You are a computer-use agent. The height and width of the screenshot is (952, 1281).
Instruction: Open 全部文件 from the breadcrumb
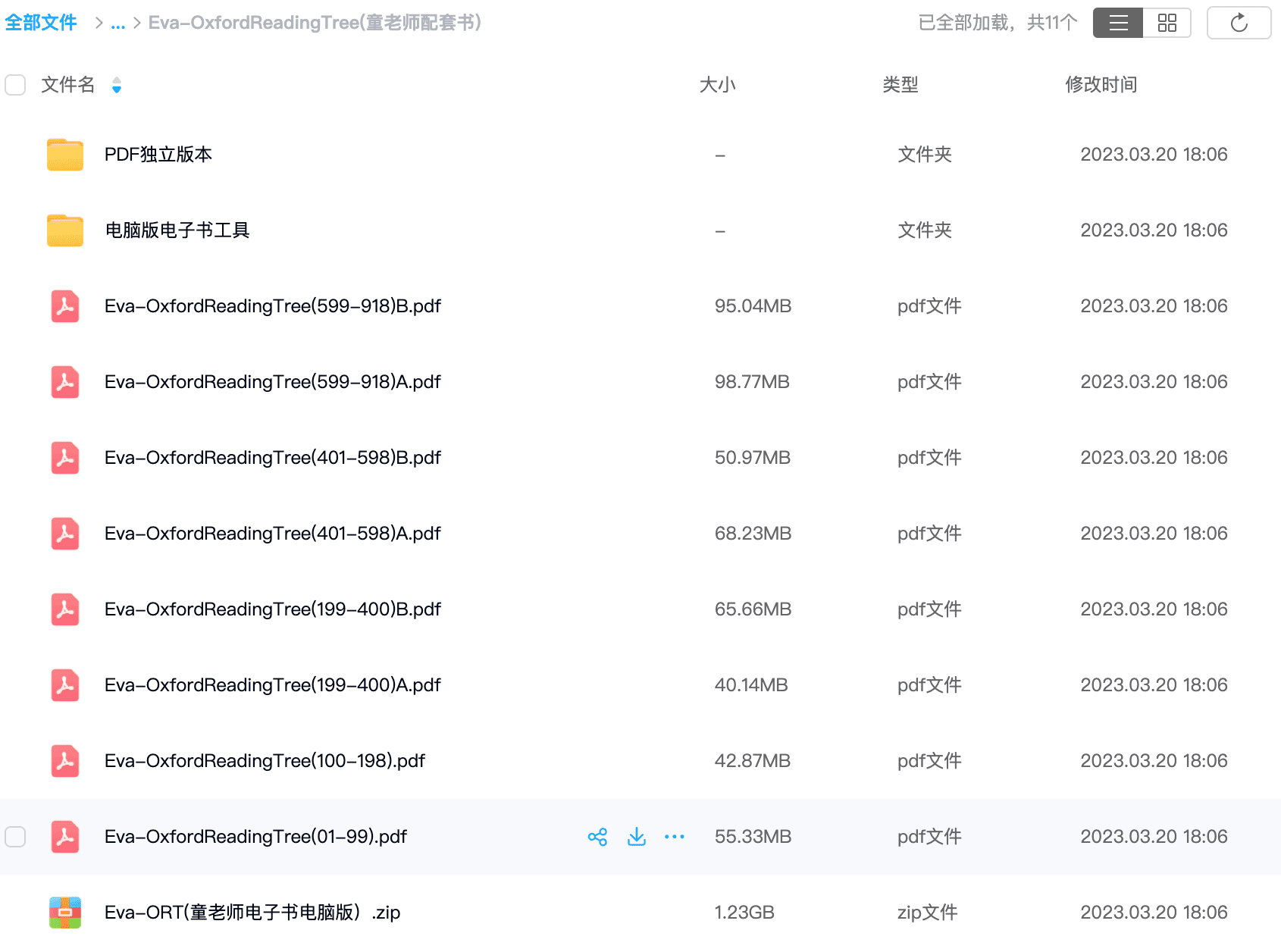pos(41,22)
